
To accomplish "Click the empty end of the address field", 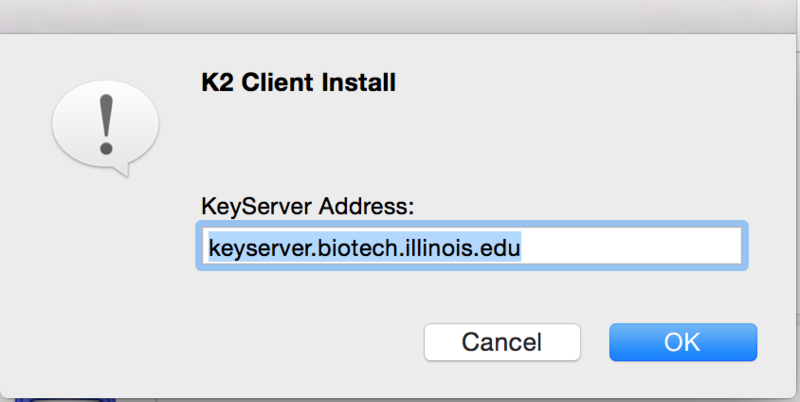I will coord(640,246).
